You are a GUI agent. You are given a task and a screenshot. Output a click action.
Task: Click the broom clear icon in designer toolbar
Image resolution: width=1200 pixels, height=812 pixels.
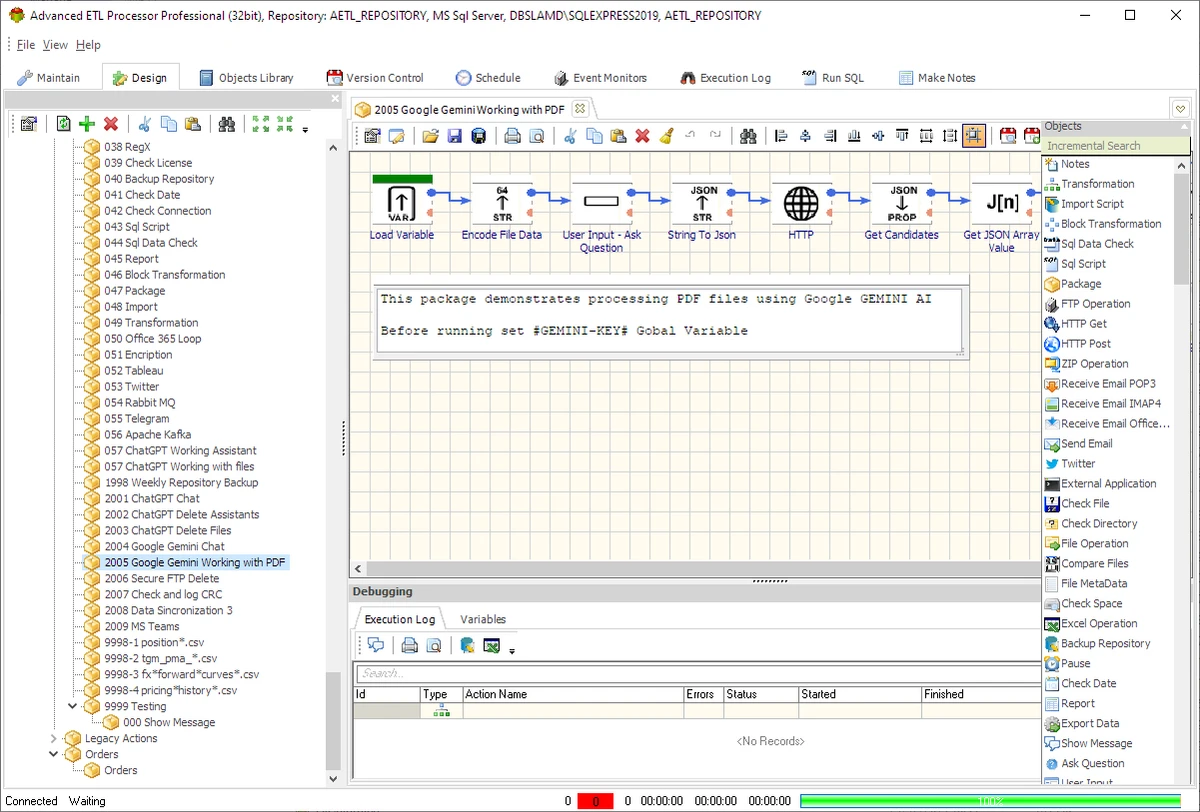point(666,136)
